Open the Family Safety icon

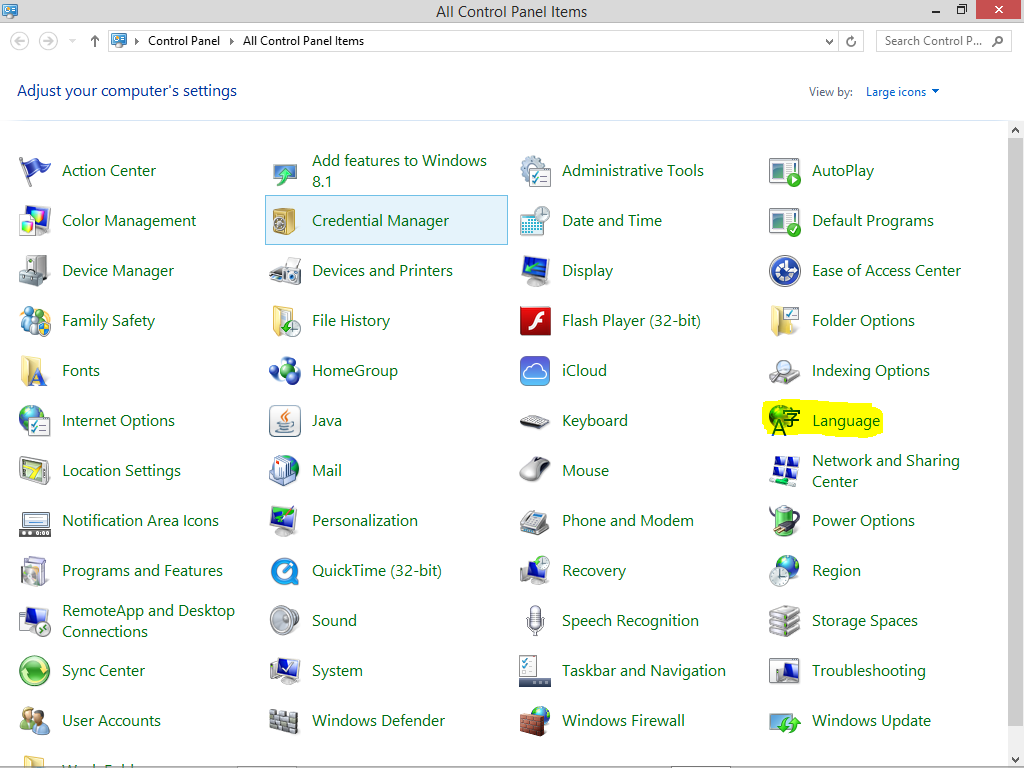[35, 321]
